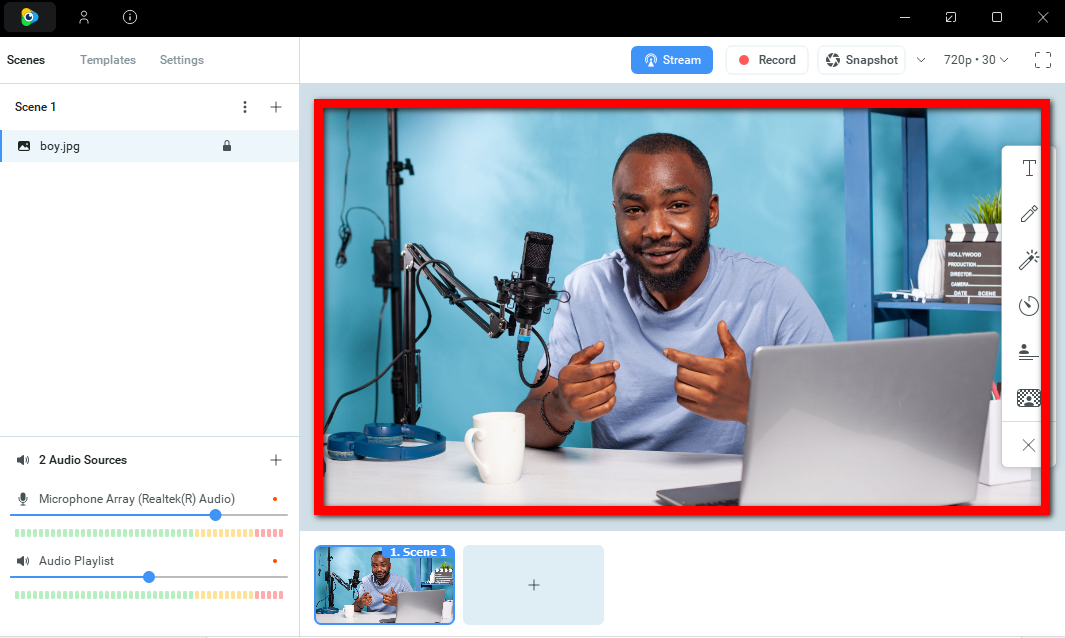Mute the Audio Playlist source
1065x638 pixels.
[23, 561]
